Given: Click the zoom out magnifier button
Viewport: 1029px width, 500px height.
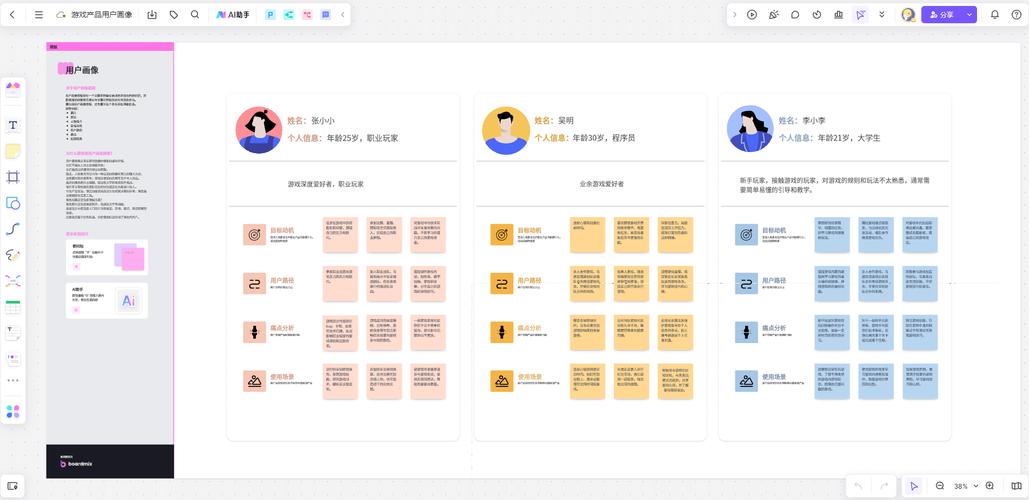Looking at the screenshot, I should (940, 486).
